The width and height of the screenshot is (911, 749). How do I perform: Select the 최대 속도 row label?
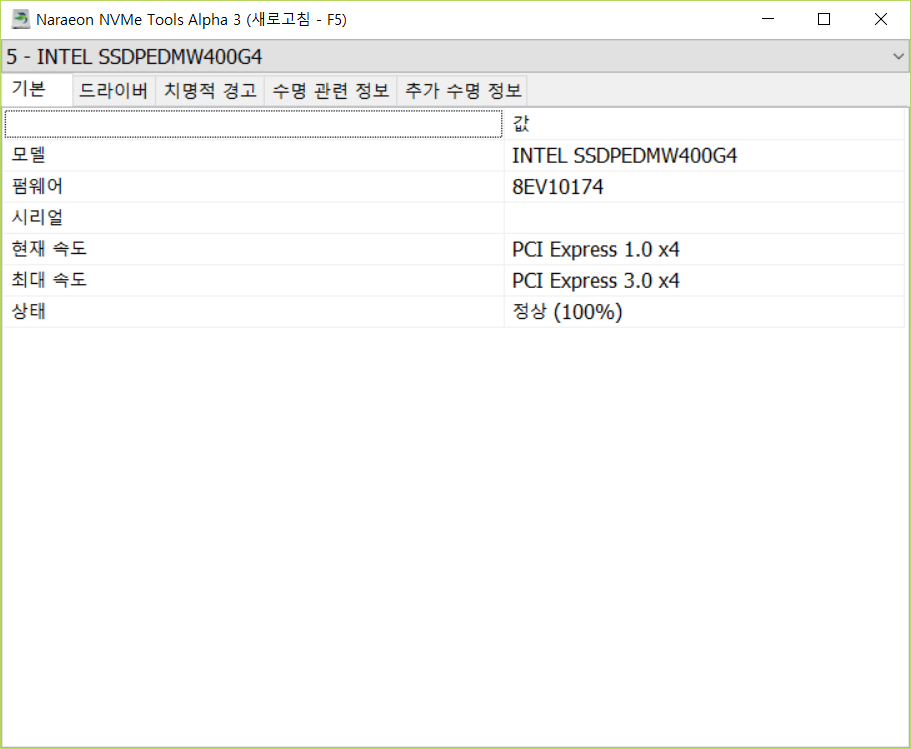(49, 281)
